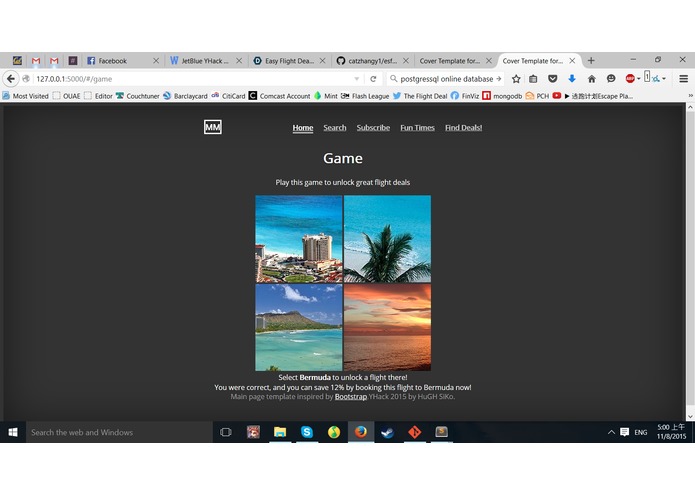Open the OUAE bookmark
Screen dimensions: 695x494
click(66, 96)
